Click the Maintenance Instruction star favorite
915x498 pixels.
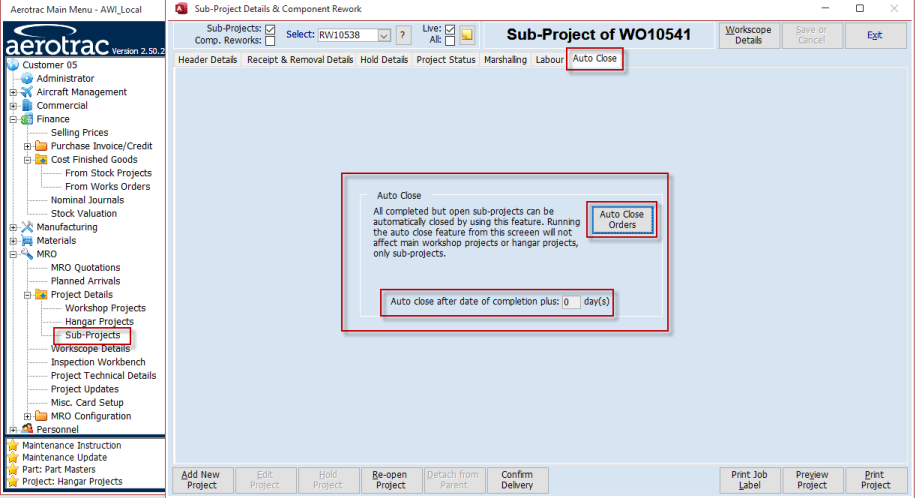click(x=13, y=445)
